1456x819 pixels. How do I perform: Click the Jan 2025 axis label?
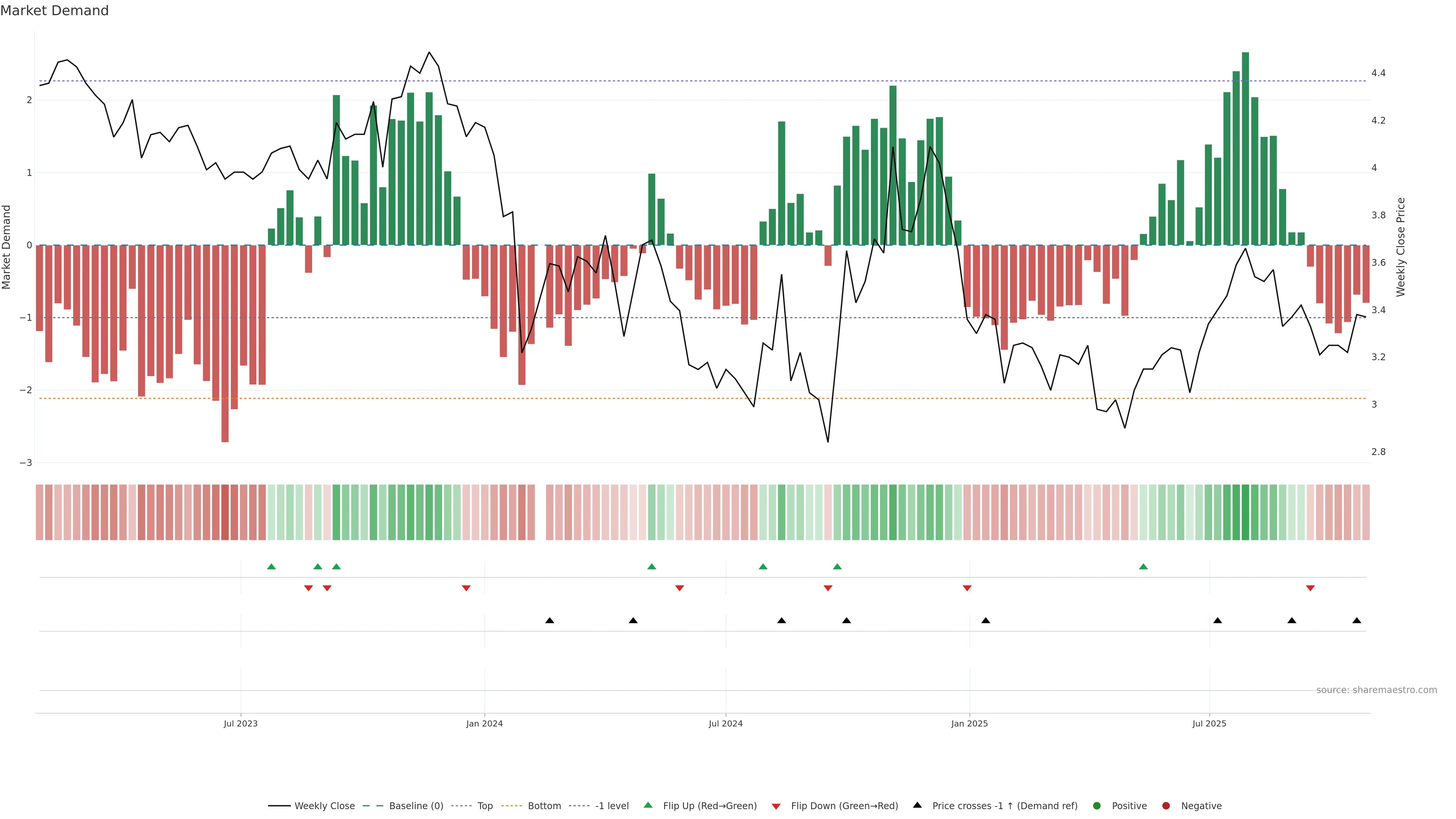[x=970, y=723]
